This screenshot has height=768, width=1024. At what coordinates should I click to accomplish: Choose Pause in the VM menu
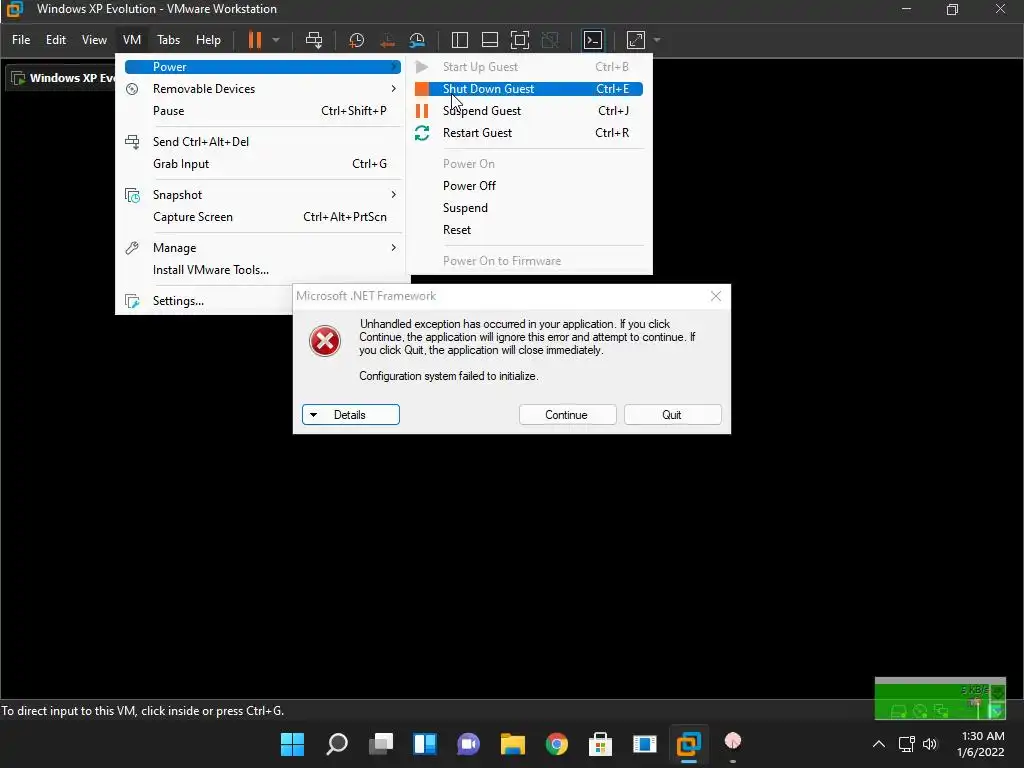[263, 111]
